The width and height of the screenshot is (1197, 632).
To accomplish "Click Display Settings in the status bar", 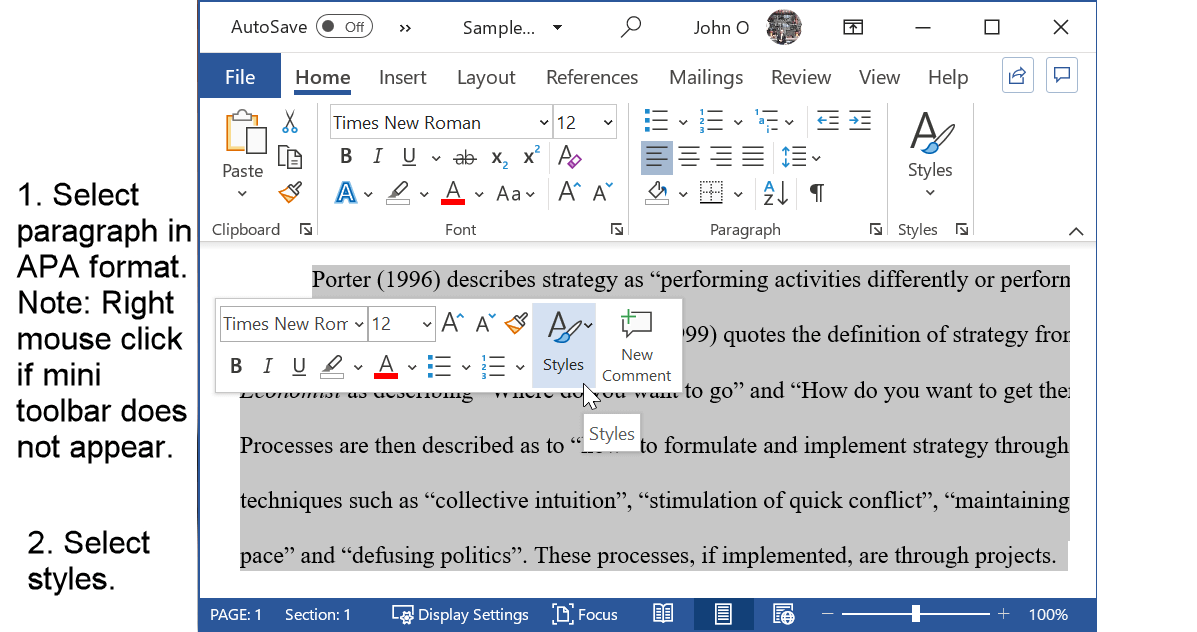I will coord(460,614).
